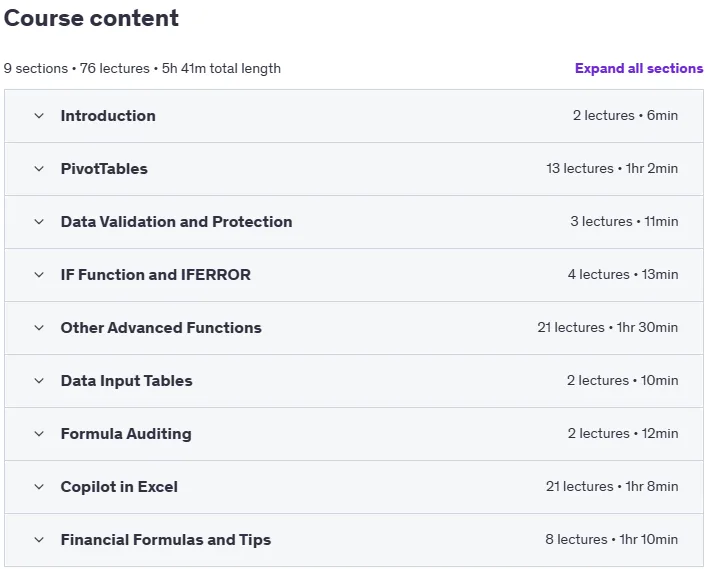Open the Copilot in Excel chevron
The image size is (709, 569).
[39, 487]
